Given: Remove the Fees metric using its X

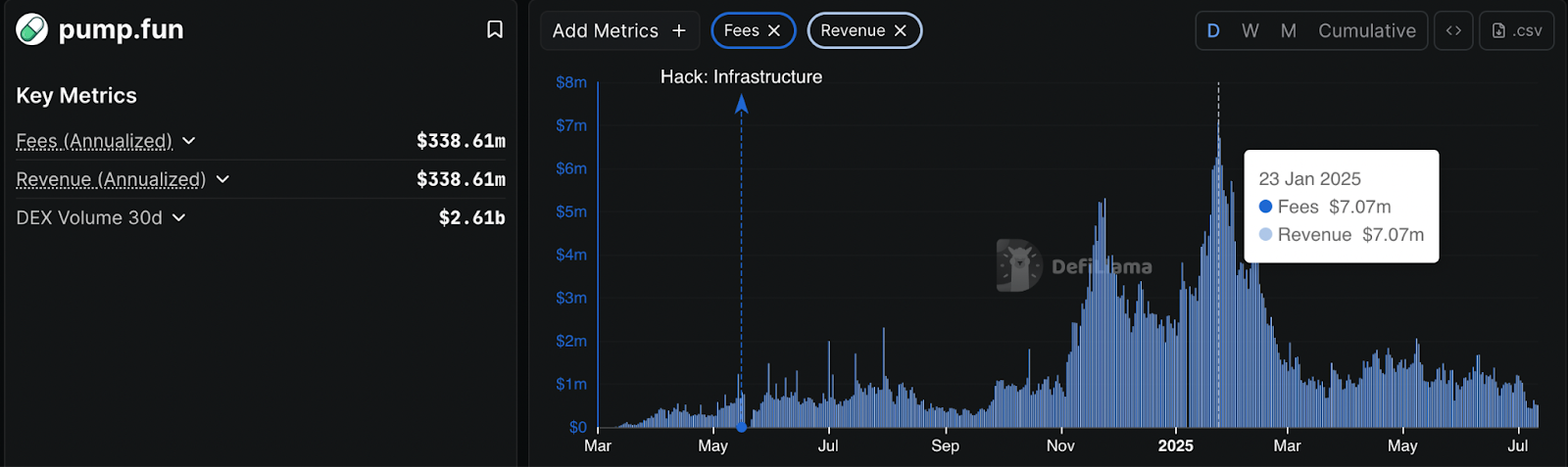Looking at the screenshot, I should pos(774,31).
